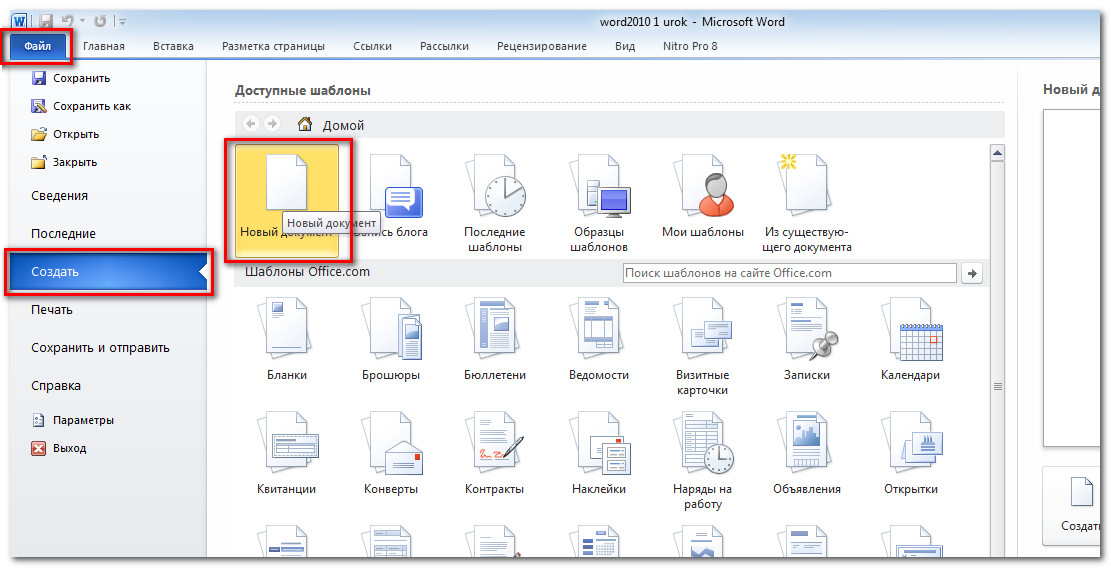The height and width of the screenshot is (568, 1111).
Task: Open Мои шаблоны icon
Action: [x=703, y=186]
